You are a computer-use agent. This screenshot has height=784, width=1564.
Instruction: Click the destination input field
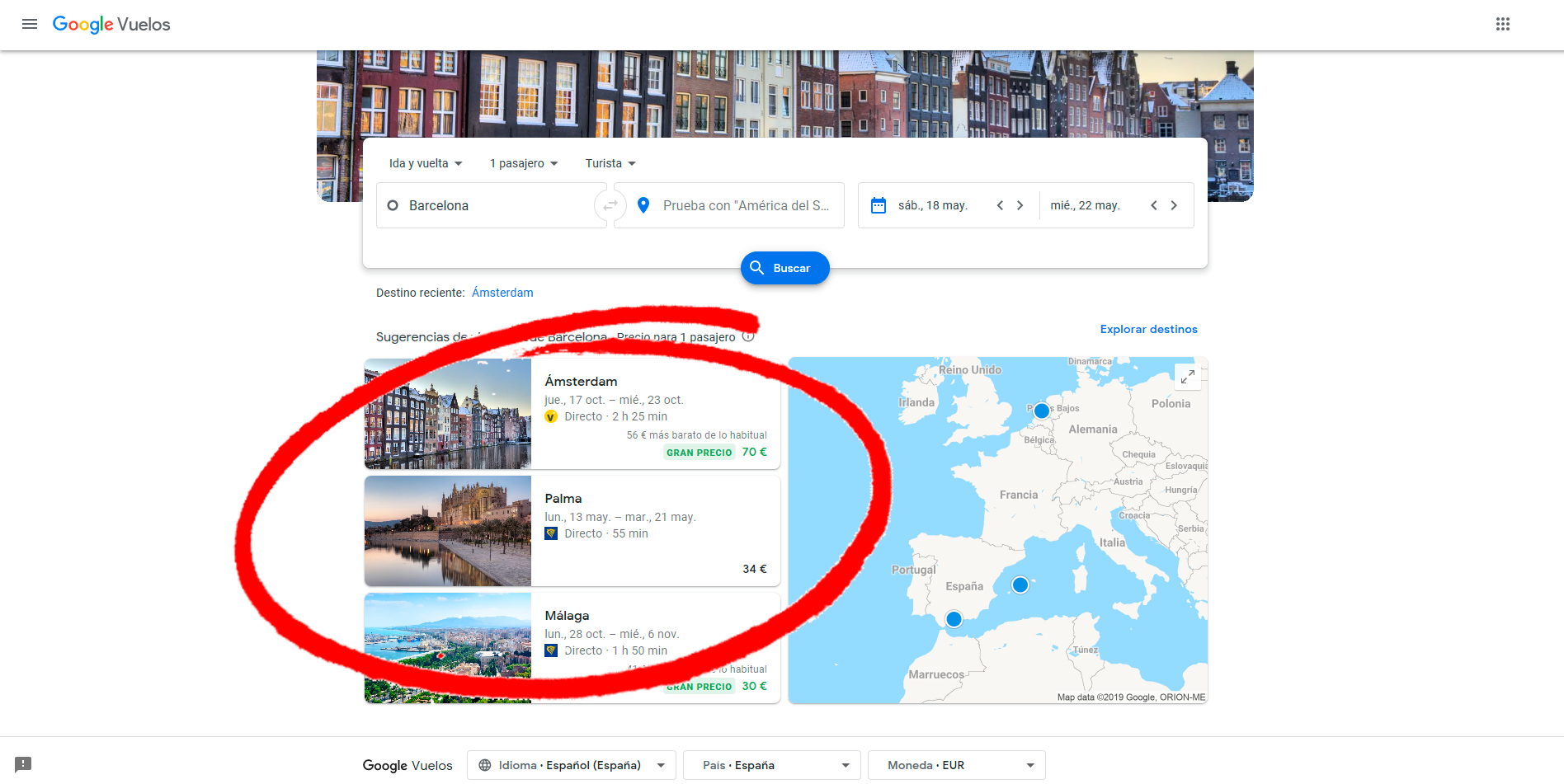point(729,205)
